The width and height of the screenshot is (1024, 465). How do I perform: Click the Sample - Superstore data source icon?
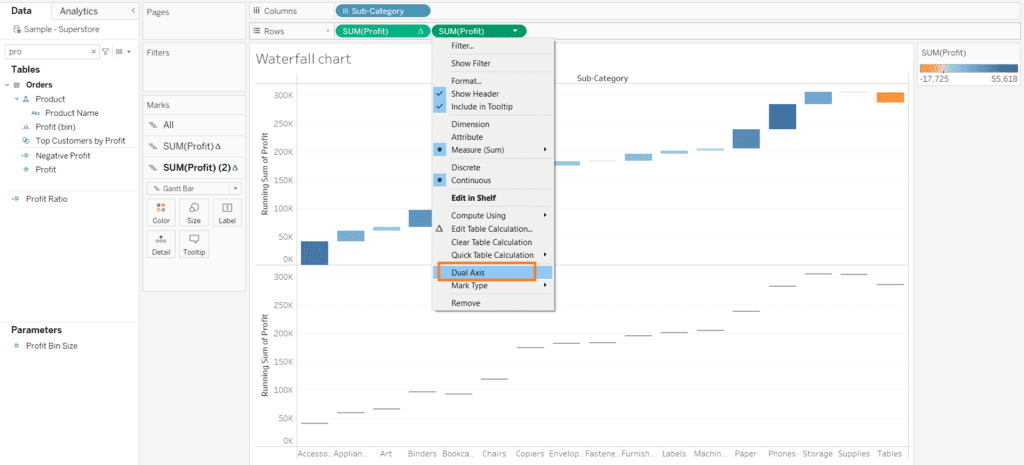(x=17, y=29)
